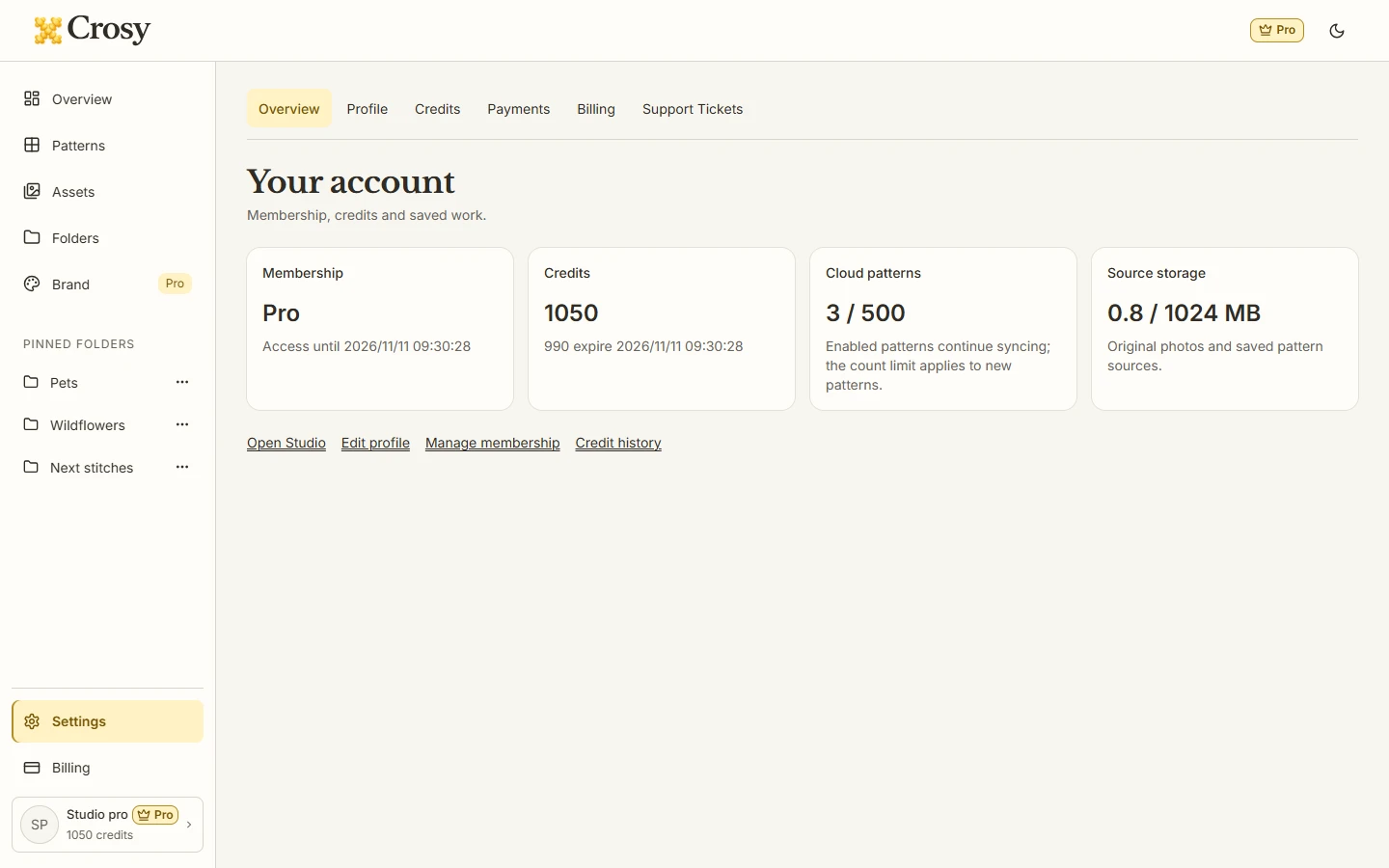This screenshot has height=868, width=1389.
Task: Switch to the Overview tab
Action: [289, 109]
